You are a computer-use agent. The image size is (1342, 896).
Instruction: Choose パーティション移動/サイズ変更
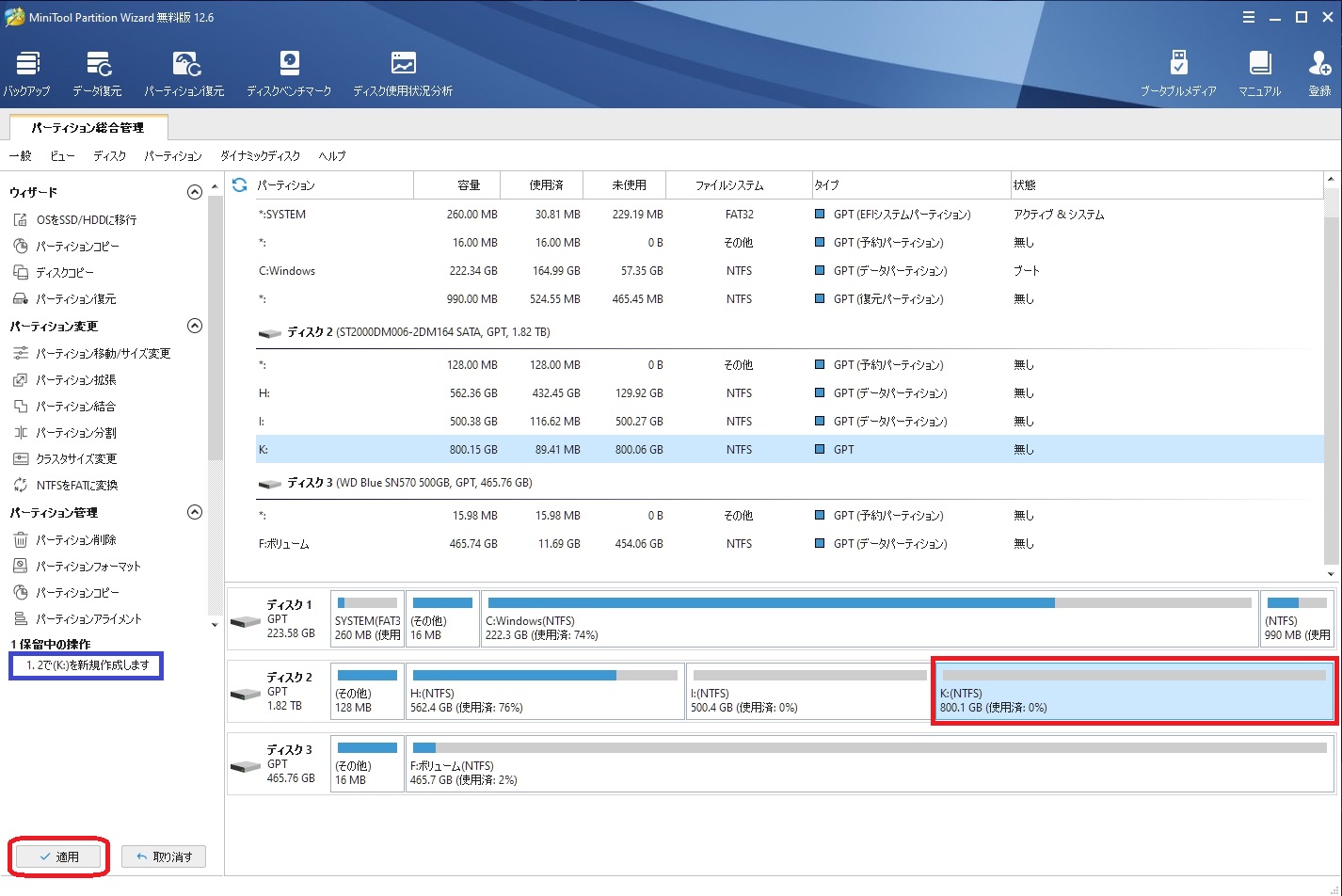(x=91, y=353)
